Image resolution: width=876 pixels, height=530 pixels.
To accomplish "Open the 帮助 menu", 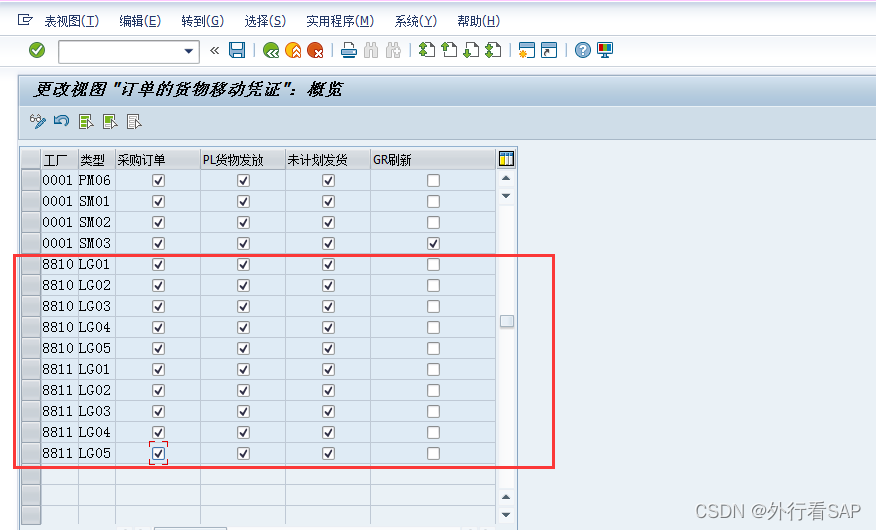I will coord(478,21).
